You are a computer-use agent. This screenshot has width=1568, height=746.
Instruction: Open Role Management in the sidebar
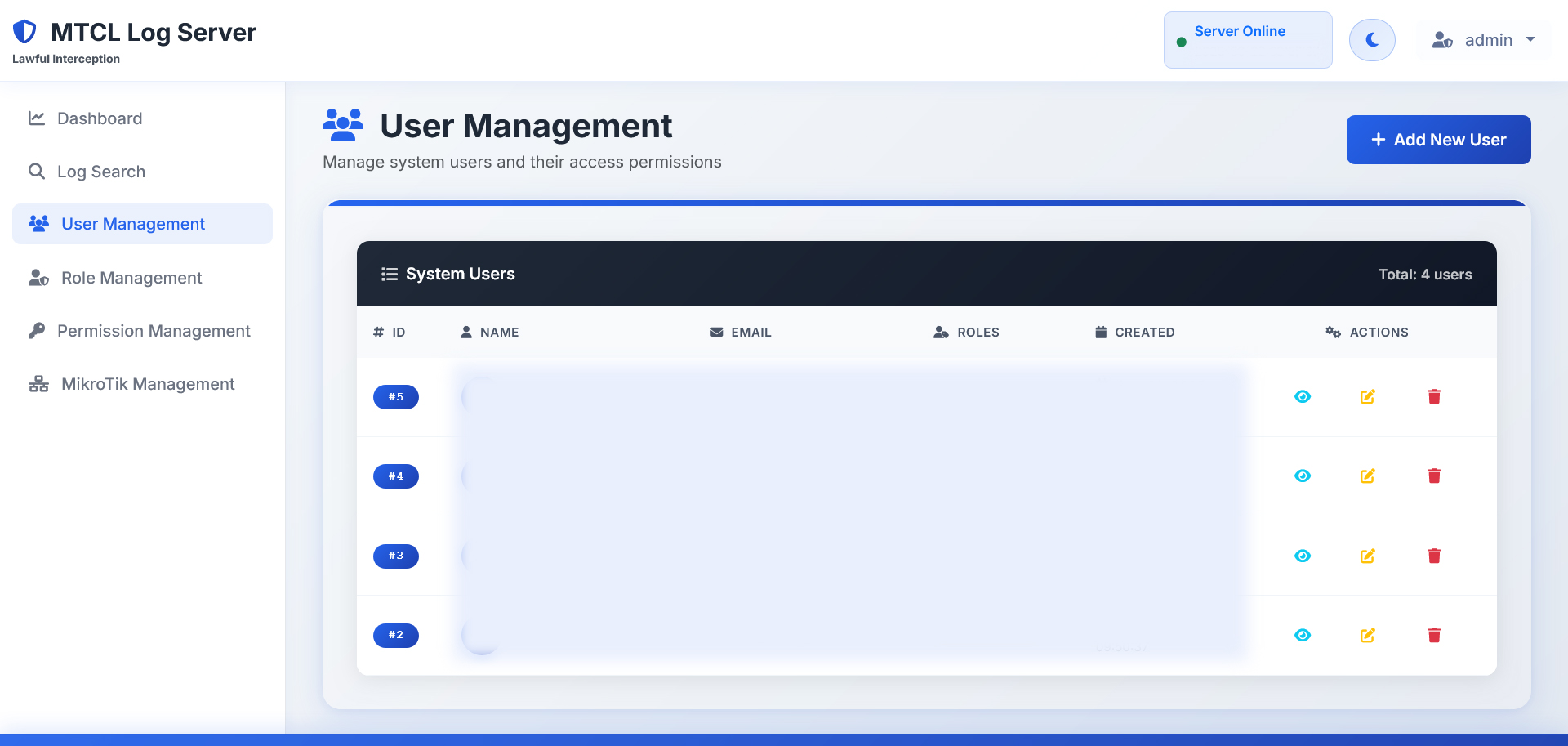pyautogui.click(x=131, y=278)
